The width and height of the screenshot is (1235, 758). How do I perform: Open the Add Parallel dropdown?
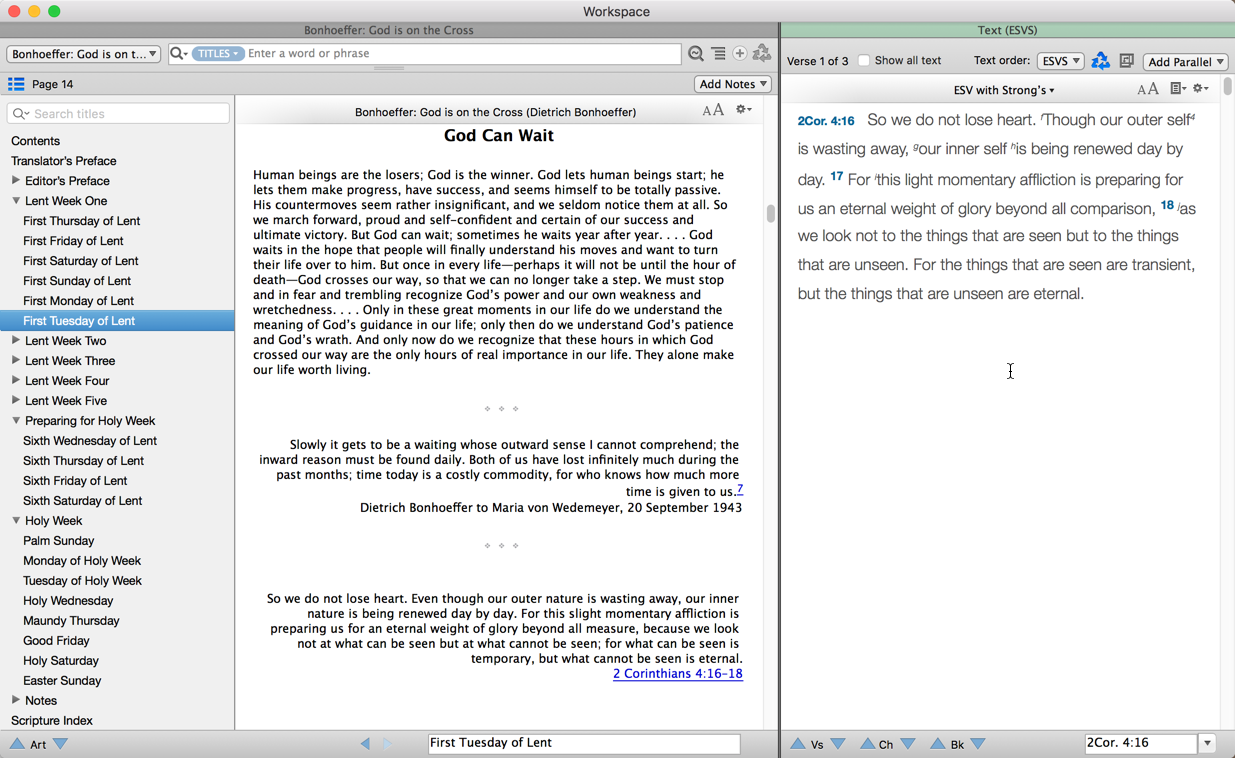1186,61
